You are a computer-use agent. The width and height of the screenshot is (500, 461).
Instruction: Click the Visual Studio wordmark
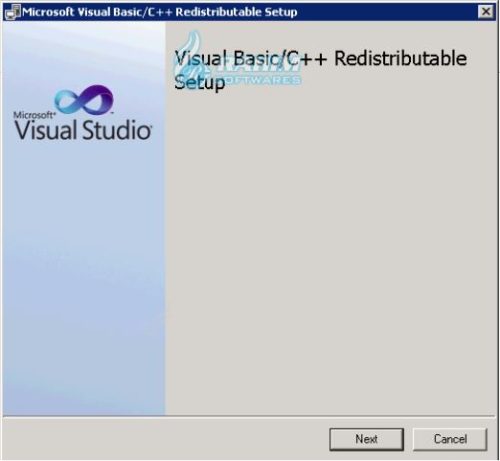pos(83,130)
